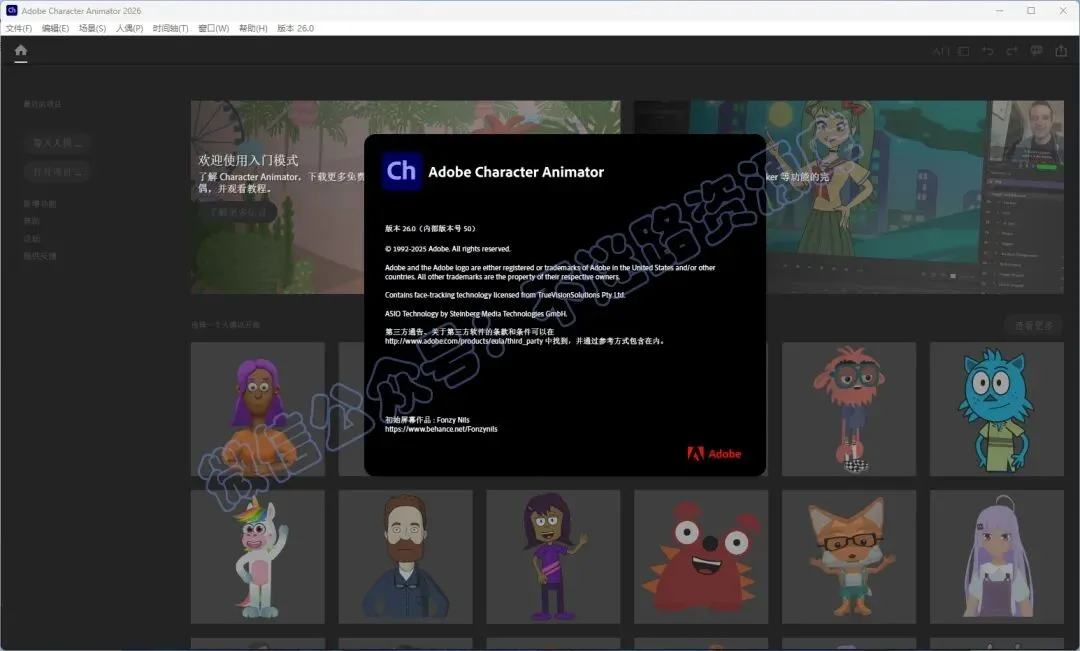
Task: Minimize the Character Animator window
Action: (x=999, y=10)
